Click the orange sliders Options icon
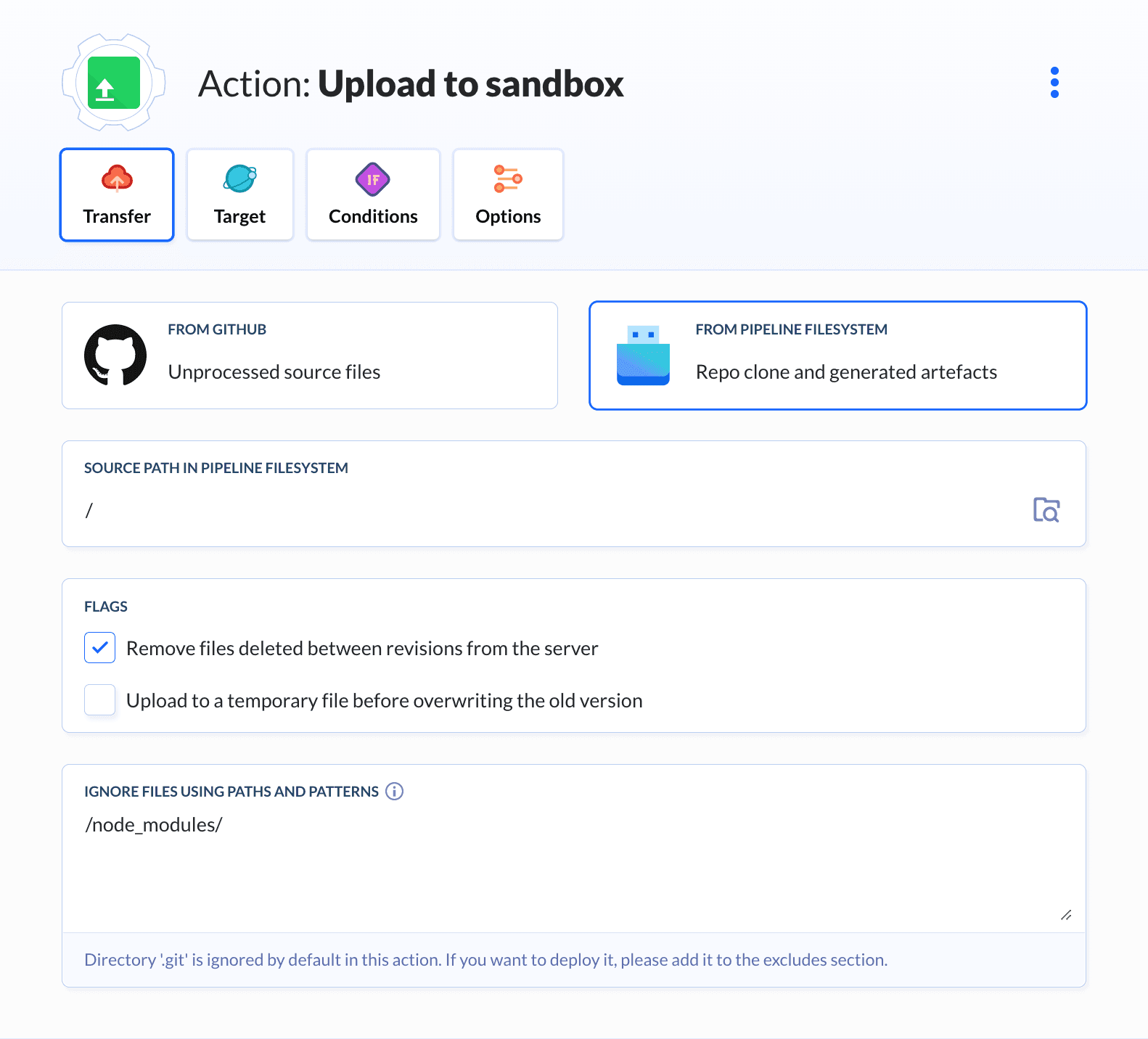 point(508,178)
